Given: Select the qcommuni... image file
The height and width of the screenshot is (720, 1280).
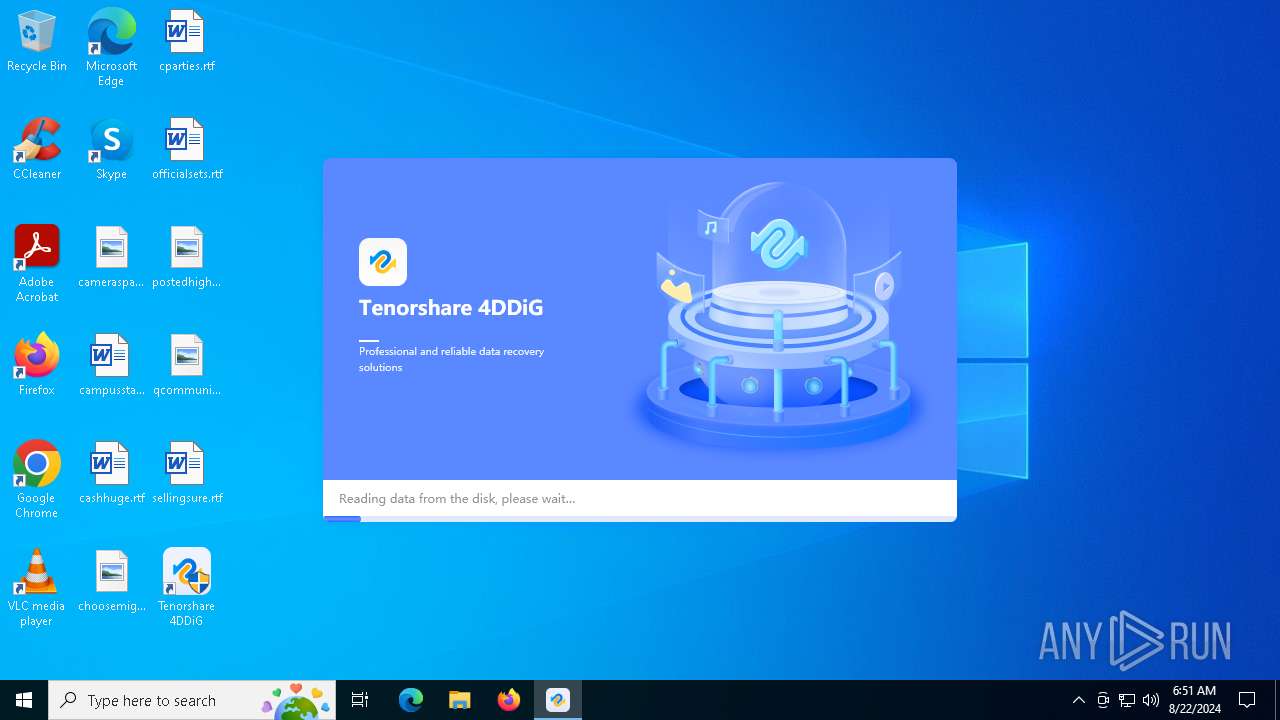Looking at the screenshot, I should pos(187,366).
